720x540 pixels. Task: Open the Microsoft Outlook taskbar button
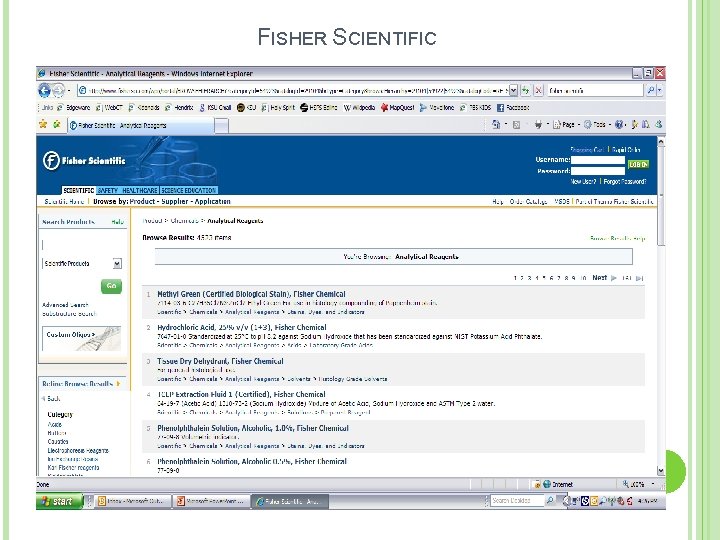click(x=133, y=501)
